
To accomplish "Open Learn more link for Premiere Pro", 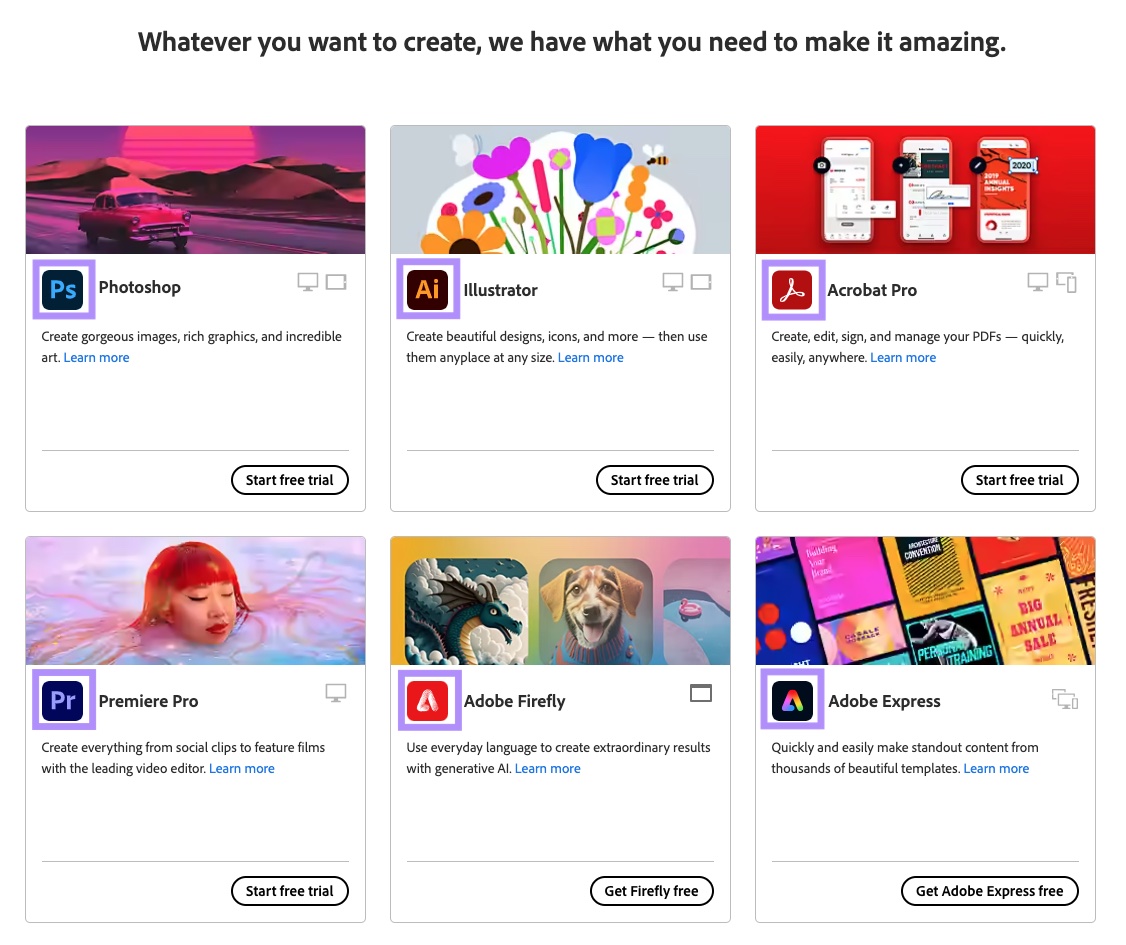I will click(x=241, y=768).
